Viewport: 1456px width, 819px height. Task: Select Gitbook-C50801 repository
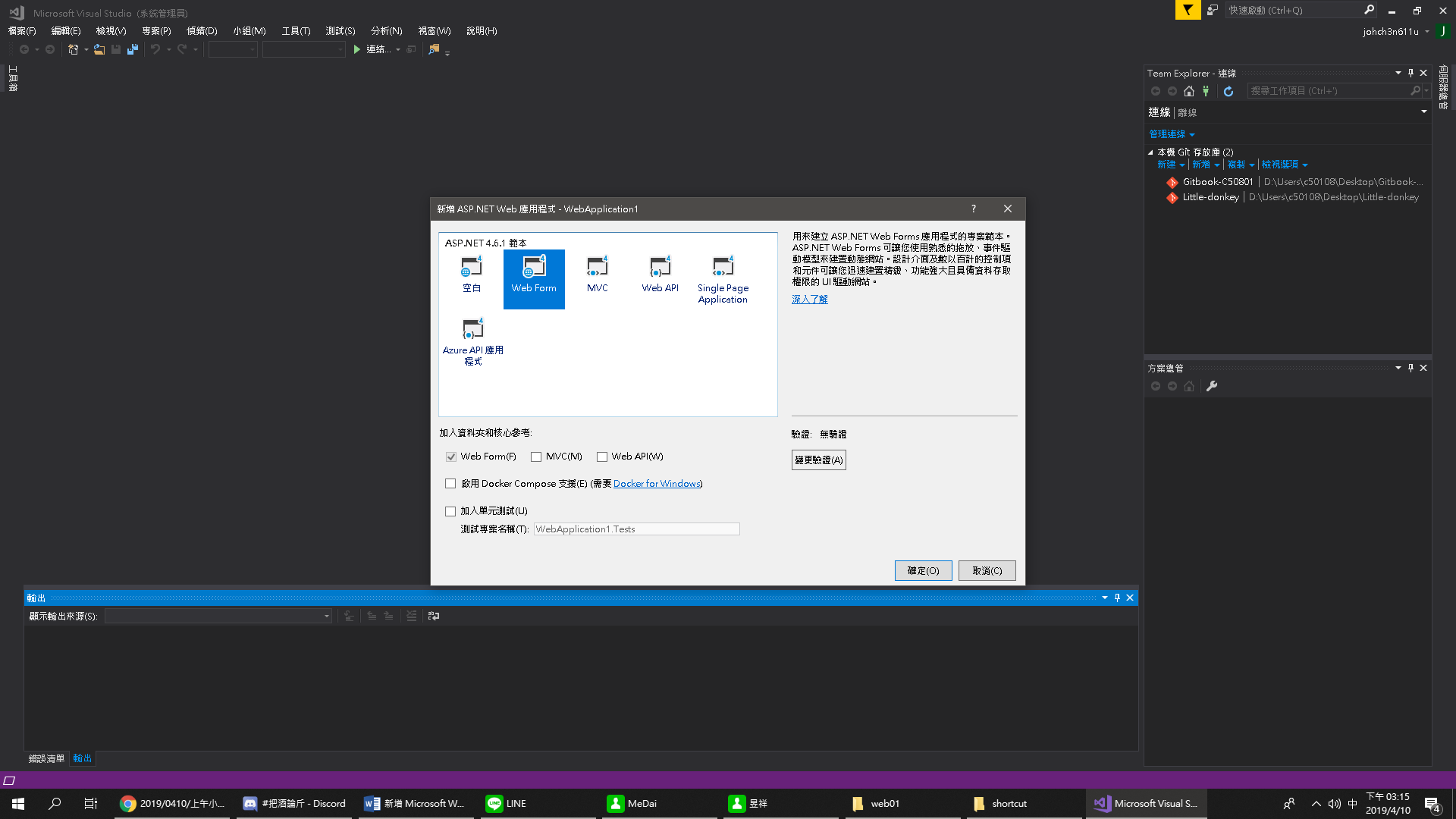tap(1218, 182)
